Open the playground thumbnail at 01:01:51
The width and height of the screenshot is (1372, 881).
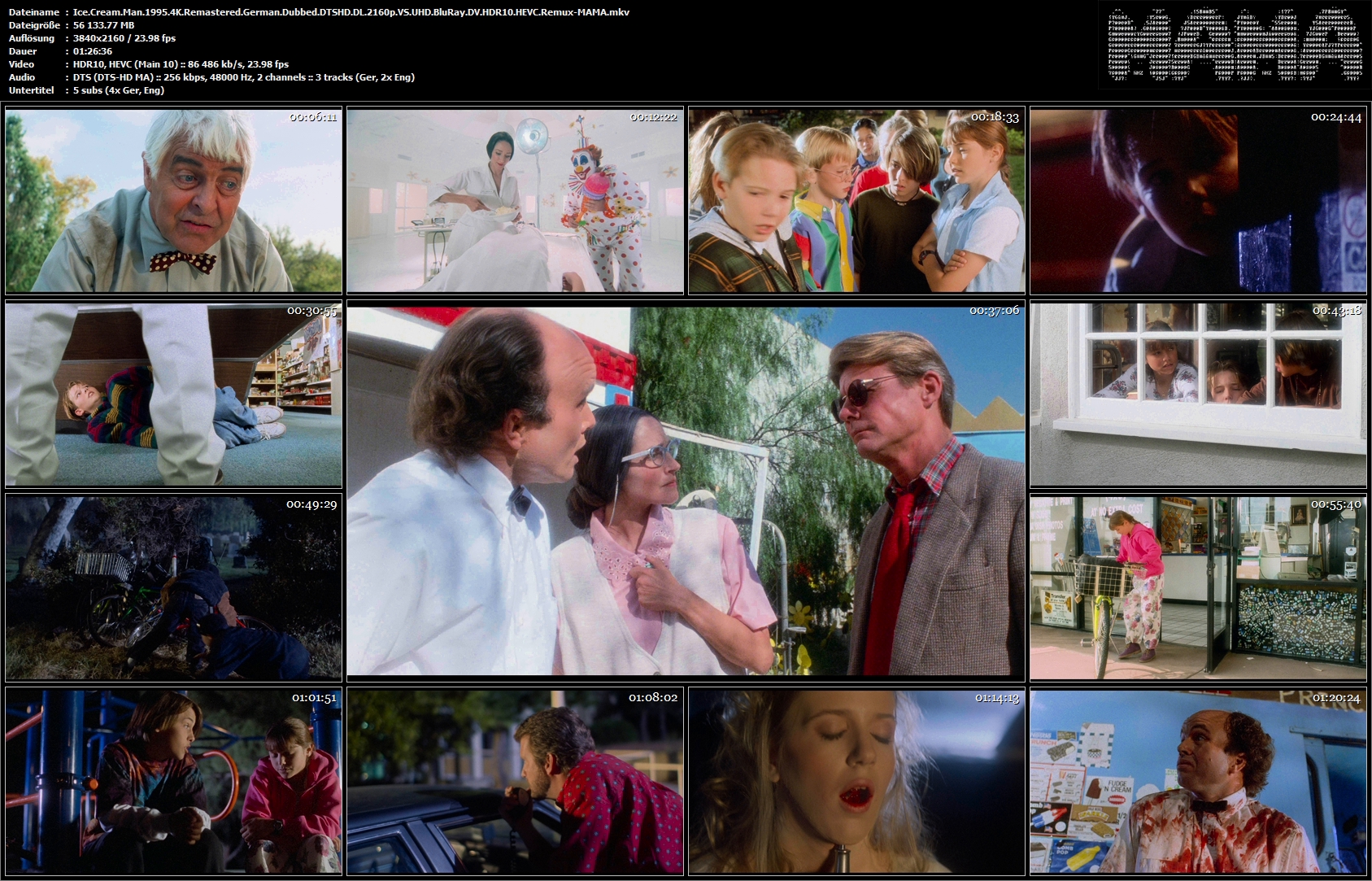click(173, 782)
